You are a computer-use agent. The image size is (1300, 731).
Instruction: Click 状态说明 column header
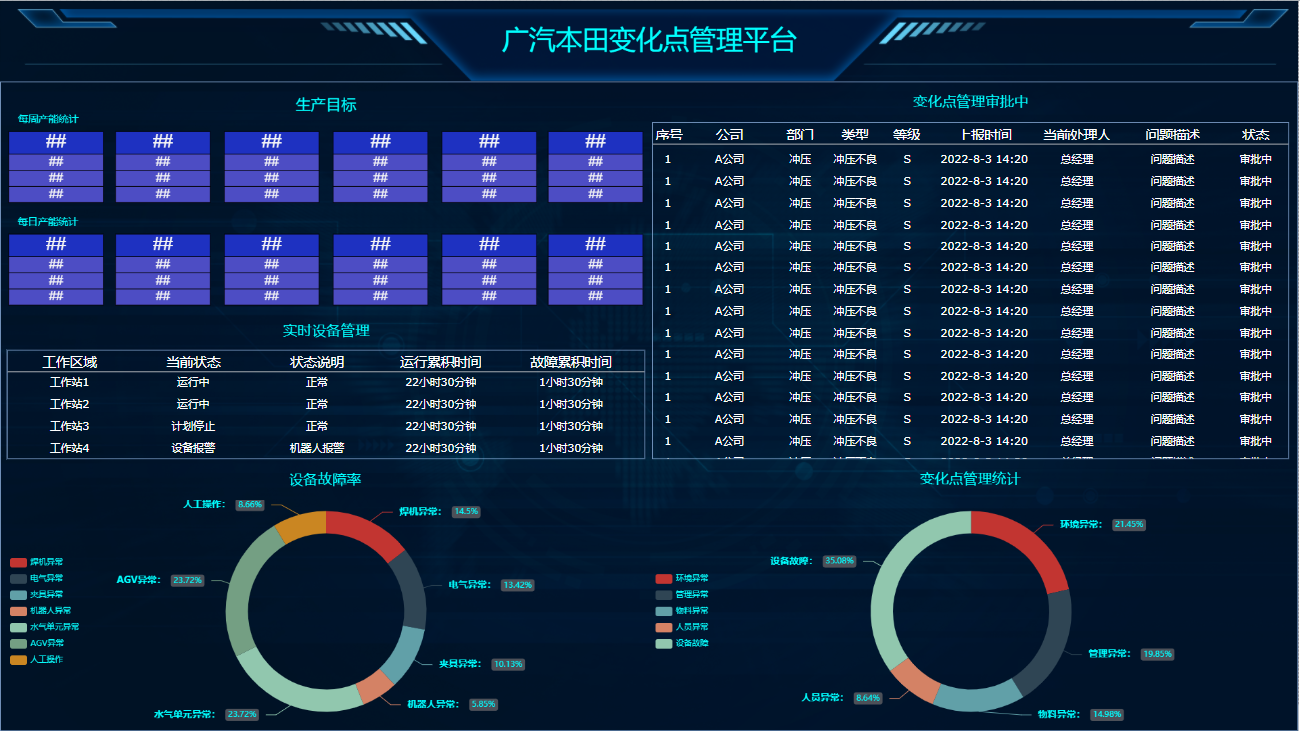click(317, 362)
